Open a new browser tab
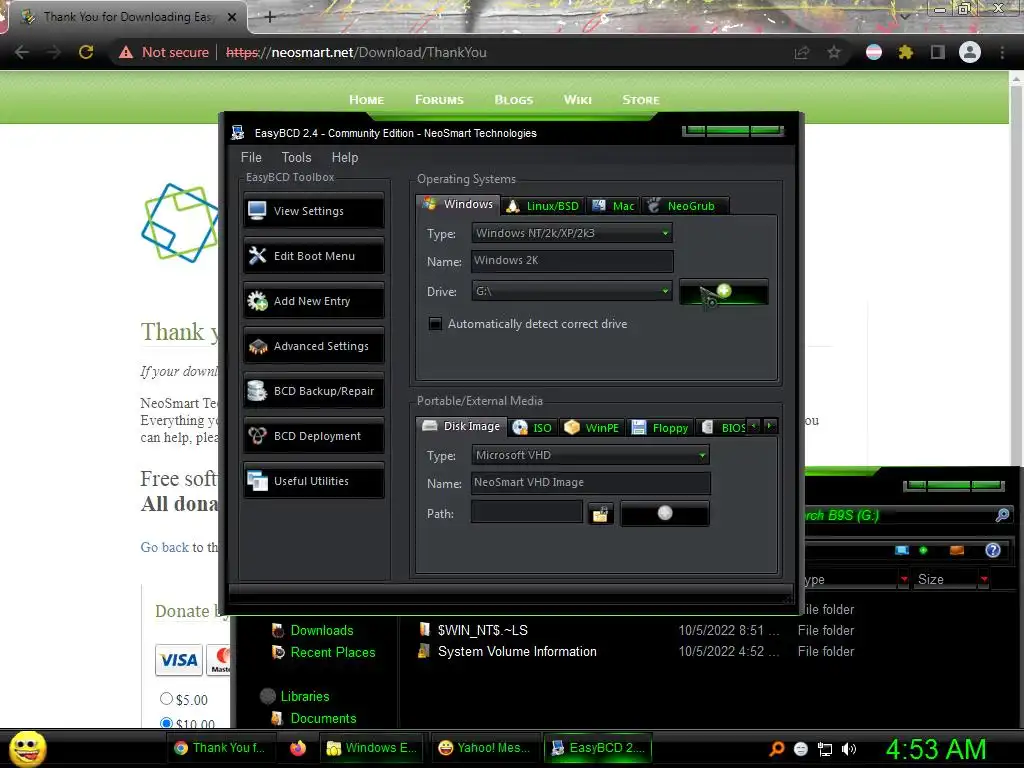Image resolution: width=1024 pixels, height=768 pixels. pos(270,17)
